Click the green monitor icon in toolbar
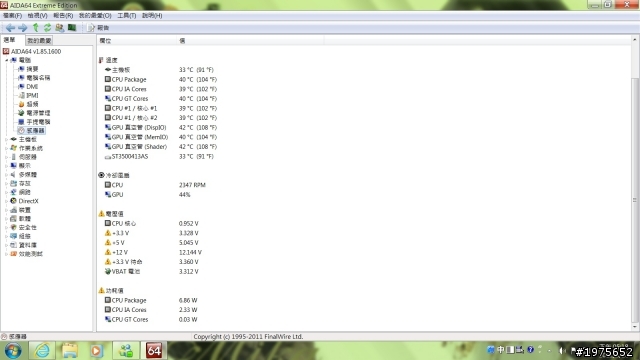Image resolution: width=640 pixels, height=360 pixels. pyautogui.click(x=72, y=28)
